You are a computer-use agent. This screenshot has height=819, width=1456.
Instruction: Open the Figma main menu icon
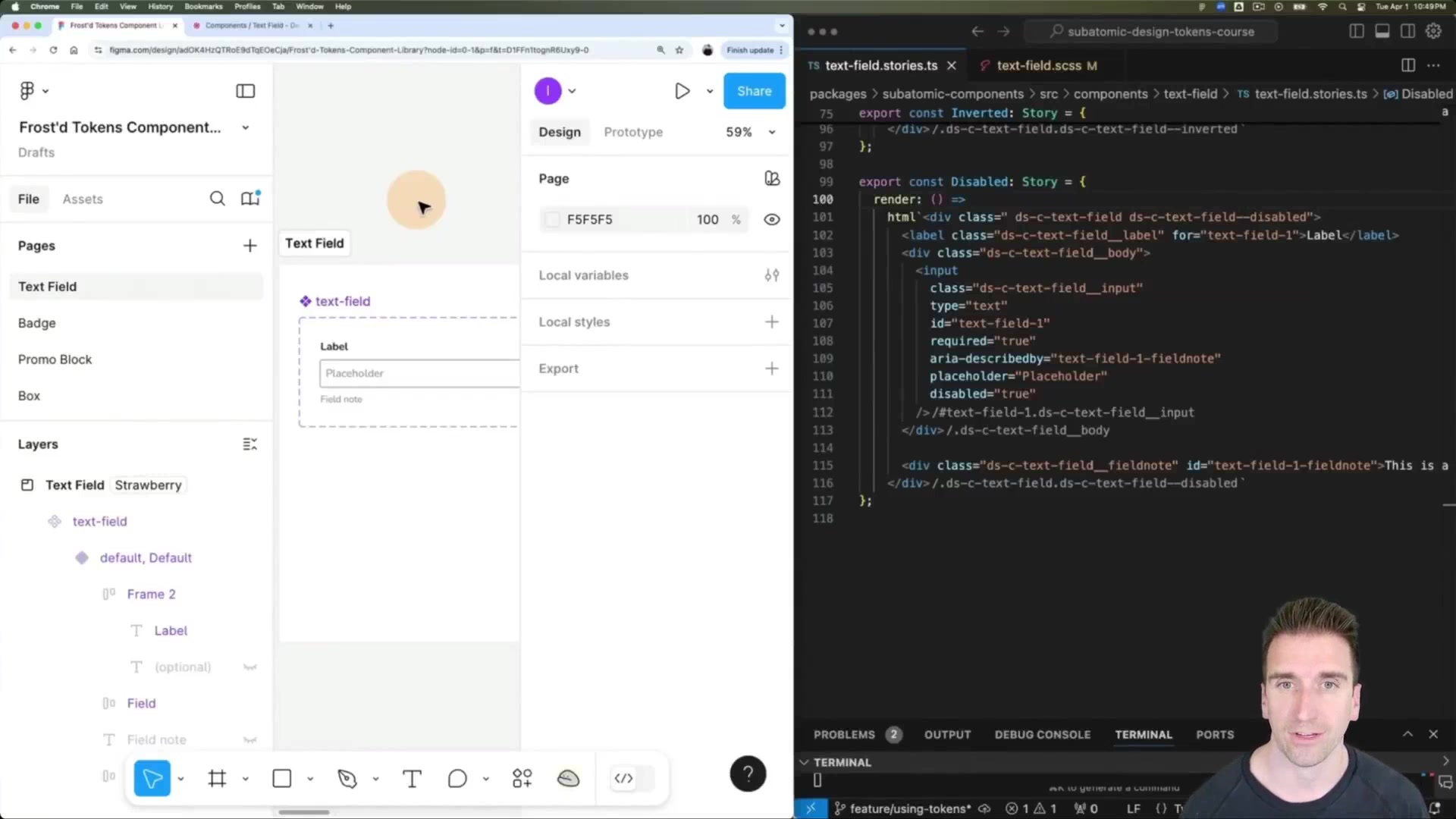pos(27,91)
